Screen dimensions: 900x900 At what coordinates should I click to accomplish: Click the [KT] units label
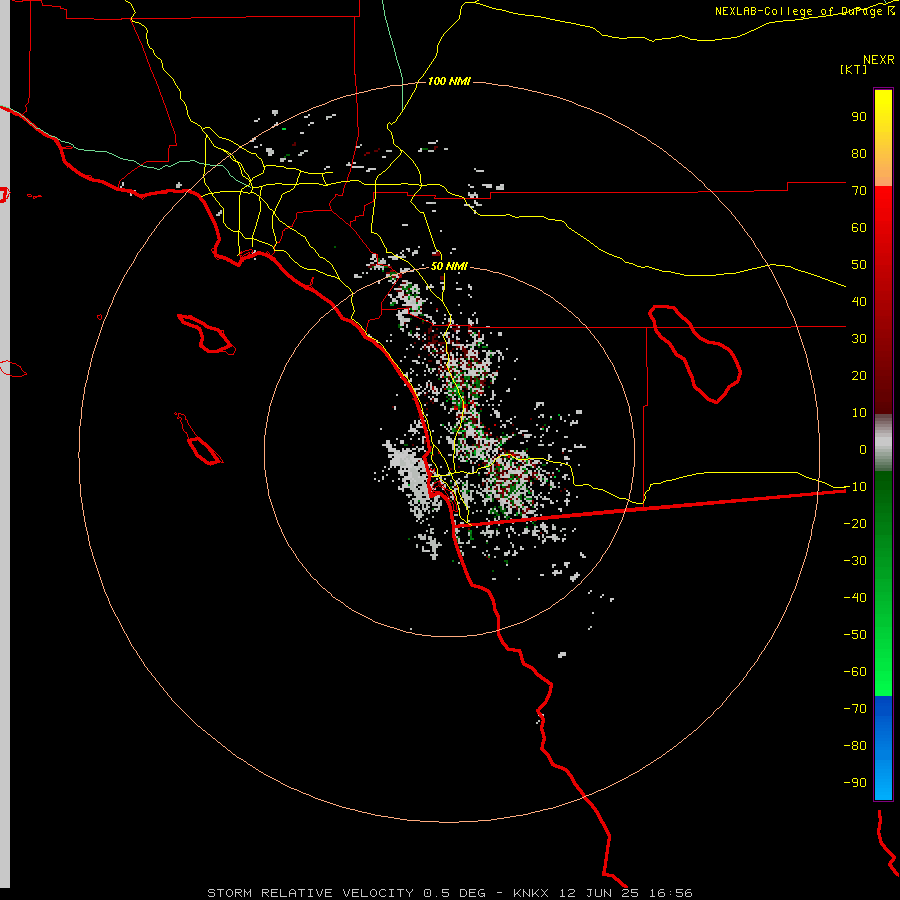click(x=853, y=69)
